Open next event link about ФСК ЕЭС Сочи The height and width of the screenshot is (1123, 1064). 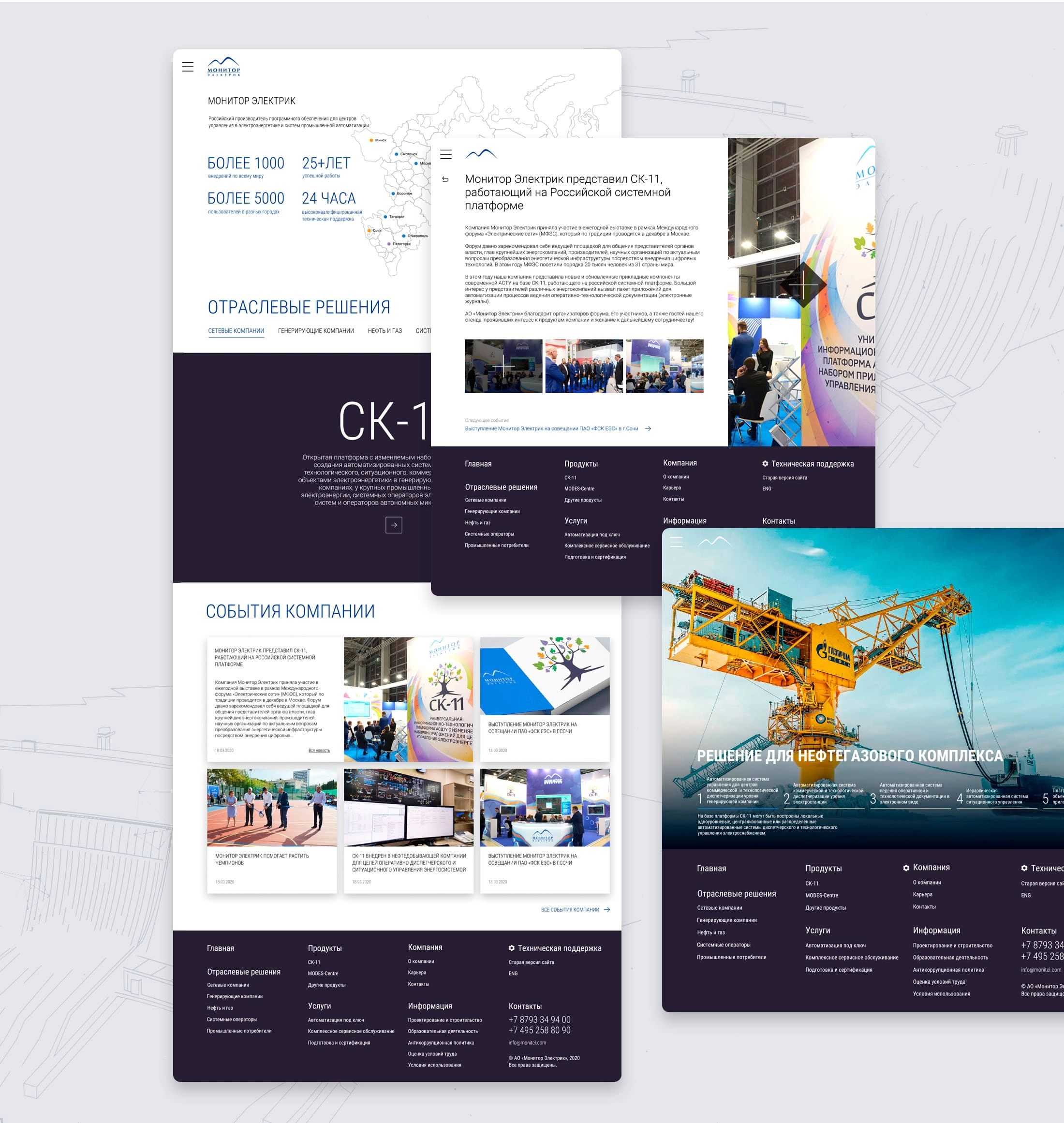551,429
